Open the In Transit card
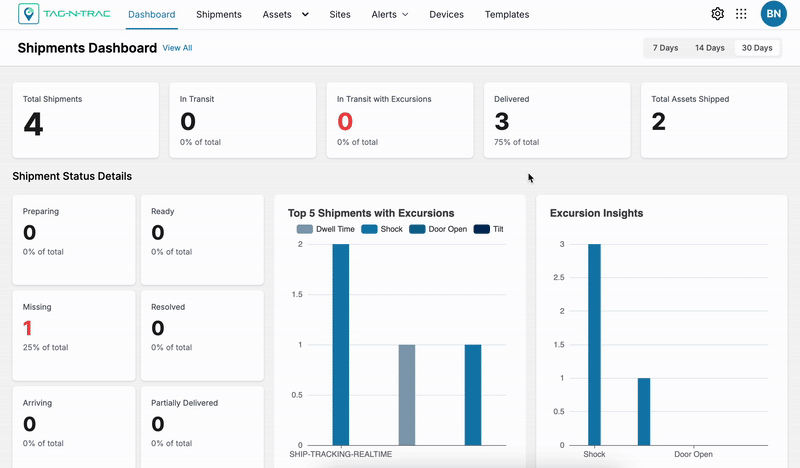 (243, 120)
